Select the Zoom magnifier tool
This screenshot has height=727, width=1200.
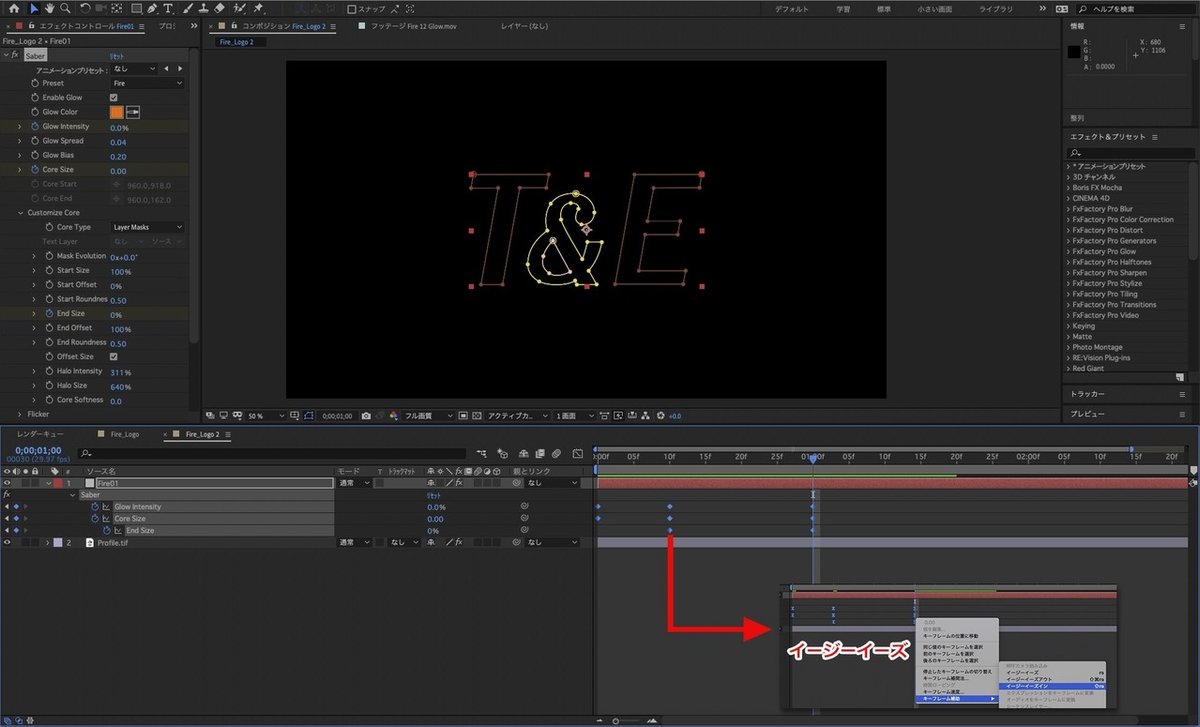point(66,8)
